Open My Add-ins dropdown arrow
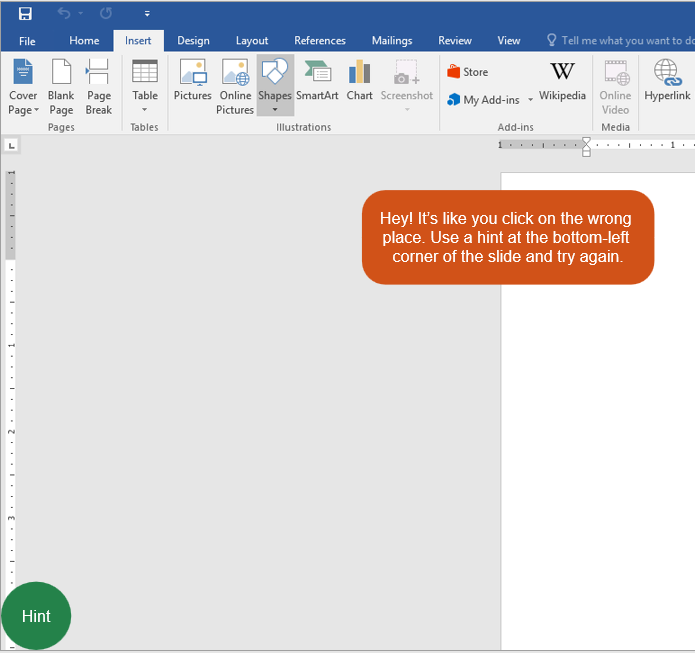 530,100
